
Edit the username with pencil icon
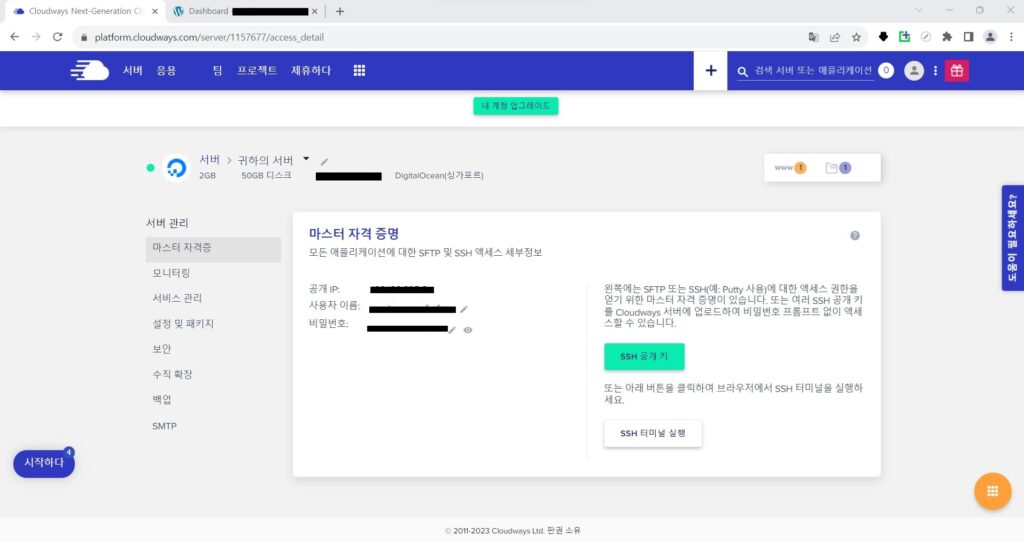click(x=464, y=309)
